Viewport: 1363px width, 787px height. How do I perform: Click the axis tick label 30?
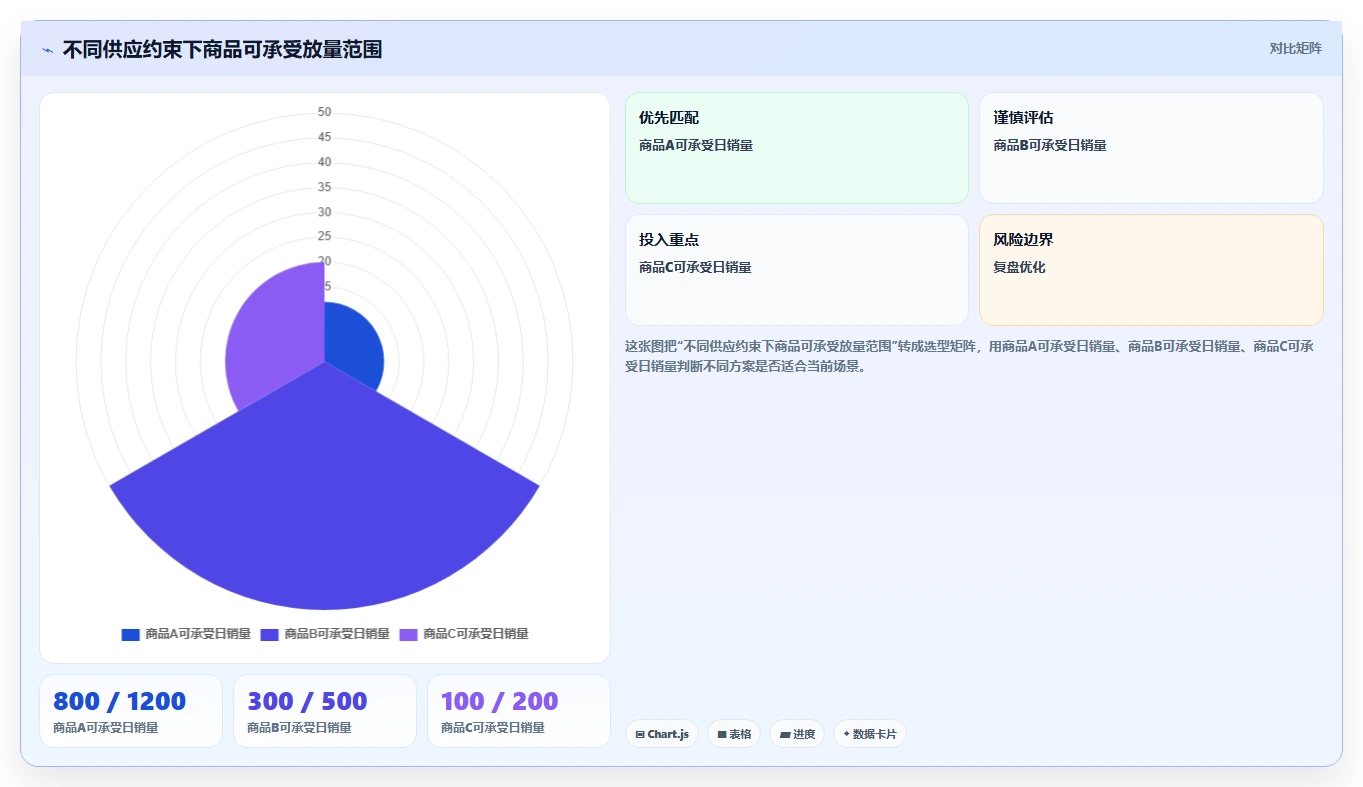[x=324, y=212]
